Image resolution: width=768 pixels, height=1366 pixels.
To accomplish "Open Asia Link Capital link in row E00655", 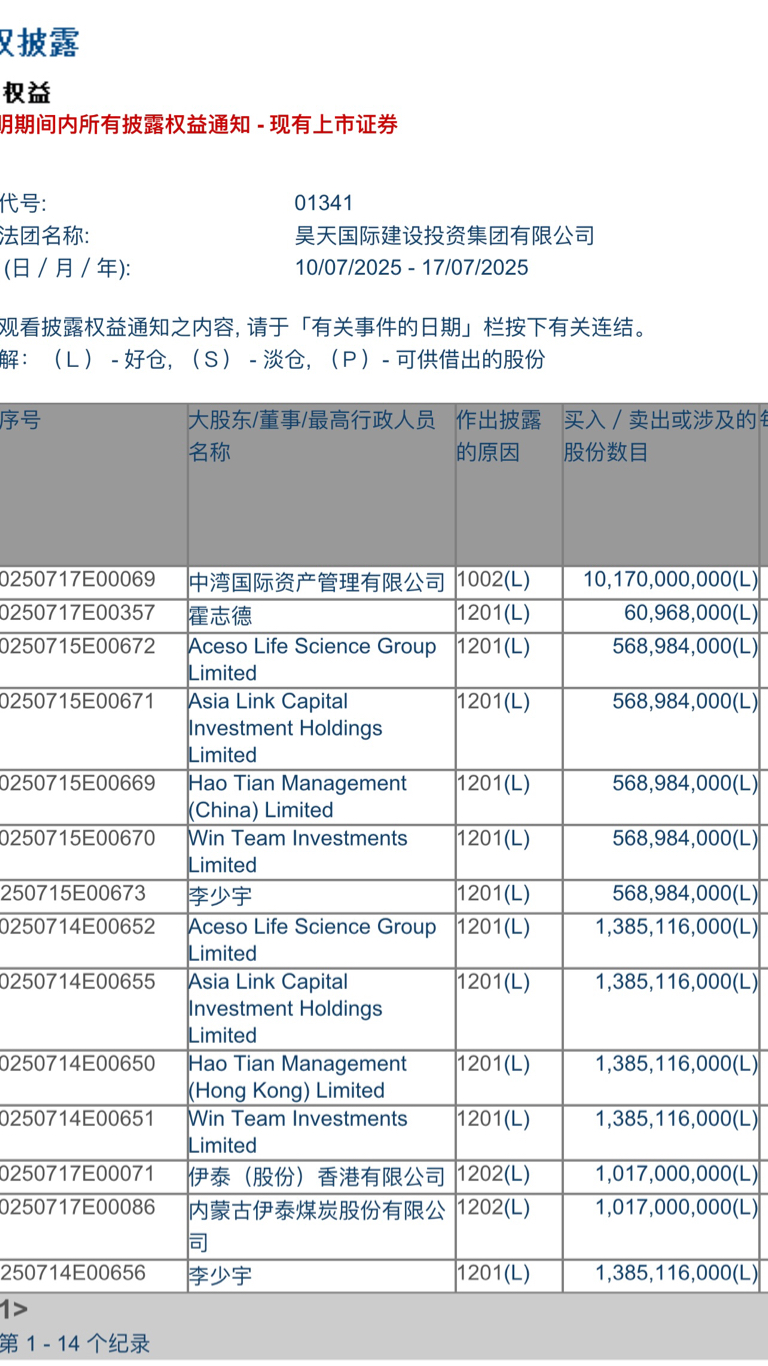I will click(x=286, y=1008).
